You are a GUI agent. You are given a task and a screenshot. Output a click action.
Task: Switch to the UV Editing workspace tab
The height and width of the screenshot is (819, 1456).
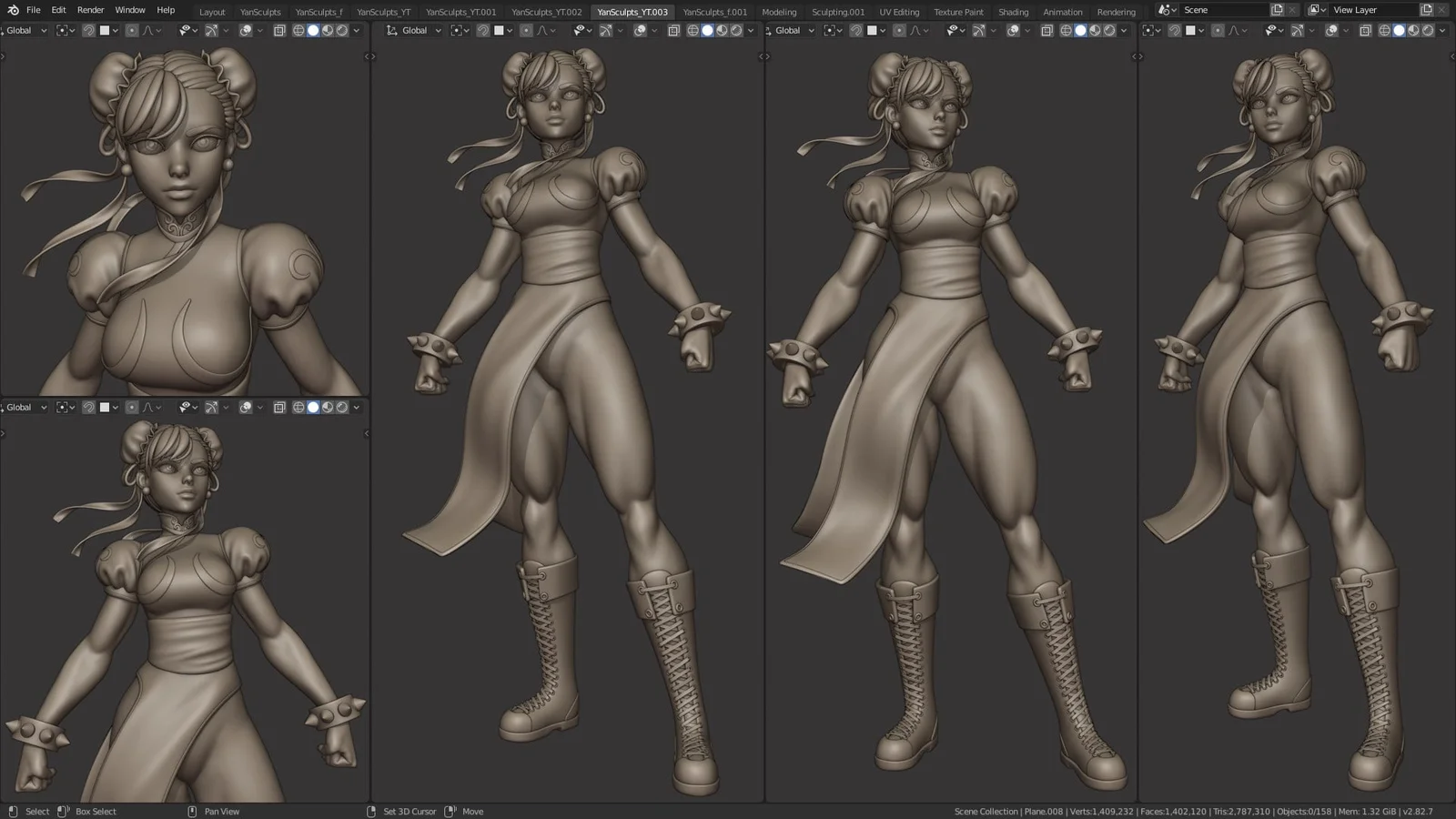[x=898, y=12]
